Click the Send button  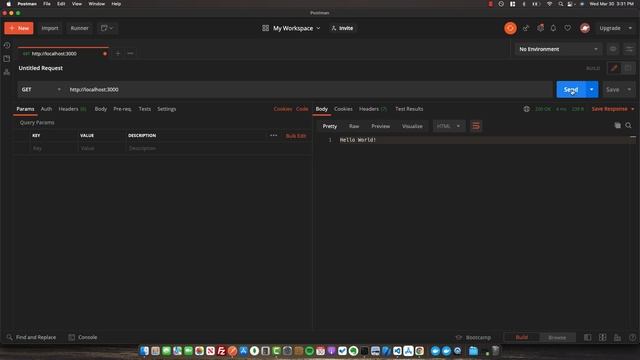click(571, 89)
